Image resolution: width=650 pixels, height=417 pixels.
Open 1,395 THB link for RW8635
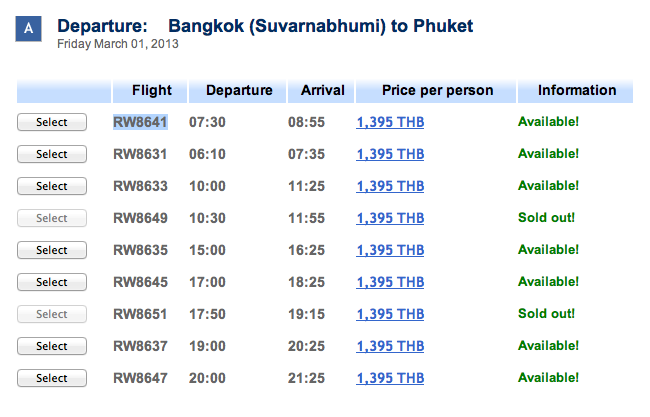click(x=390, y=250)
